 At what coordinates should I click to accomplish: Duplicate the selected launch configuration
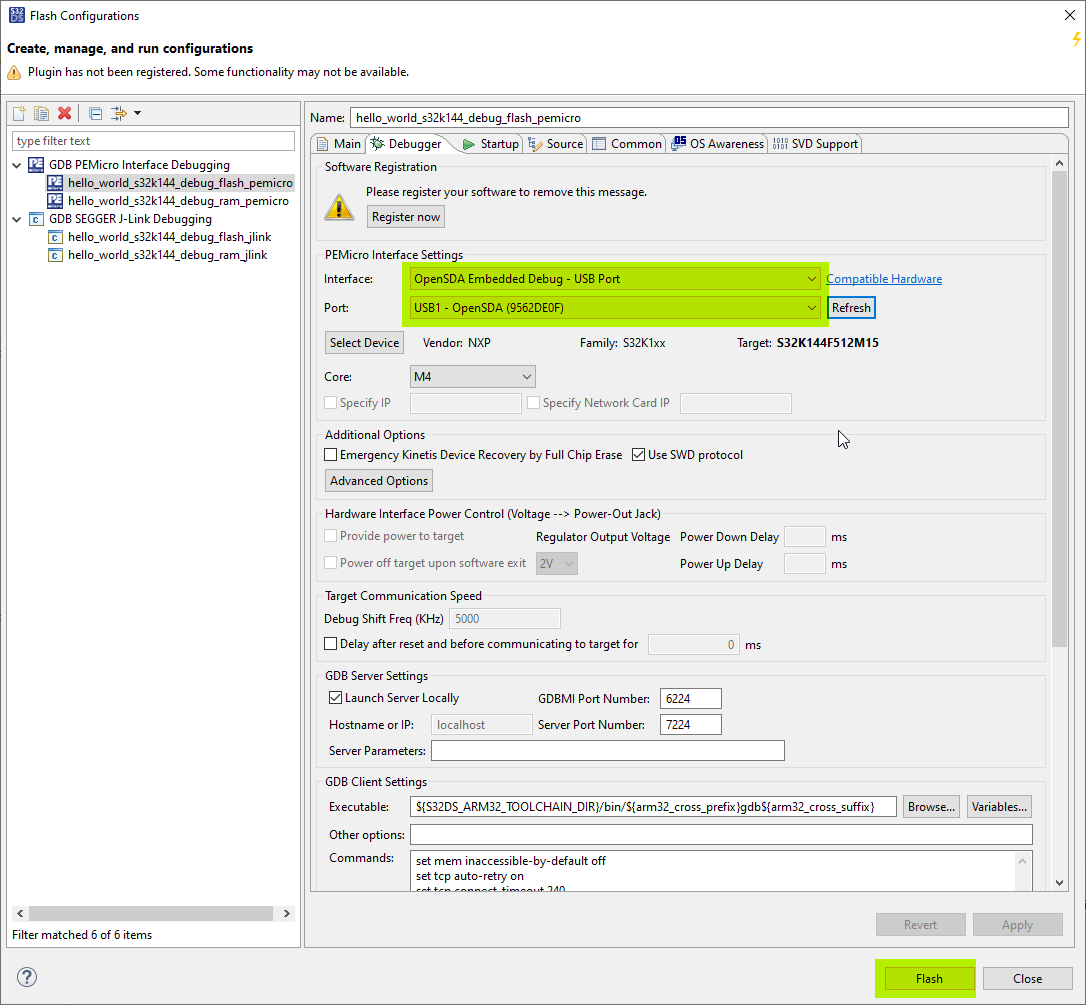coord(40,113)
